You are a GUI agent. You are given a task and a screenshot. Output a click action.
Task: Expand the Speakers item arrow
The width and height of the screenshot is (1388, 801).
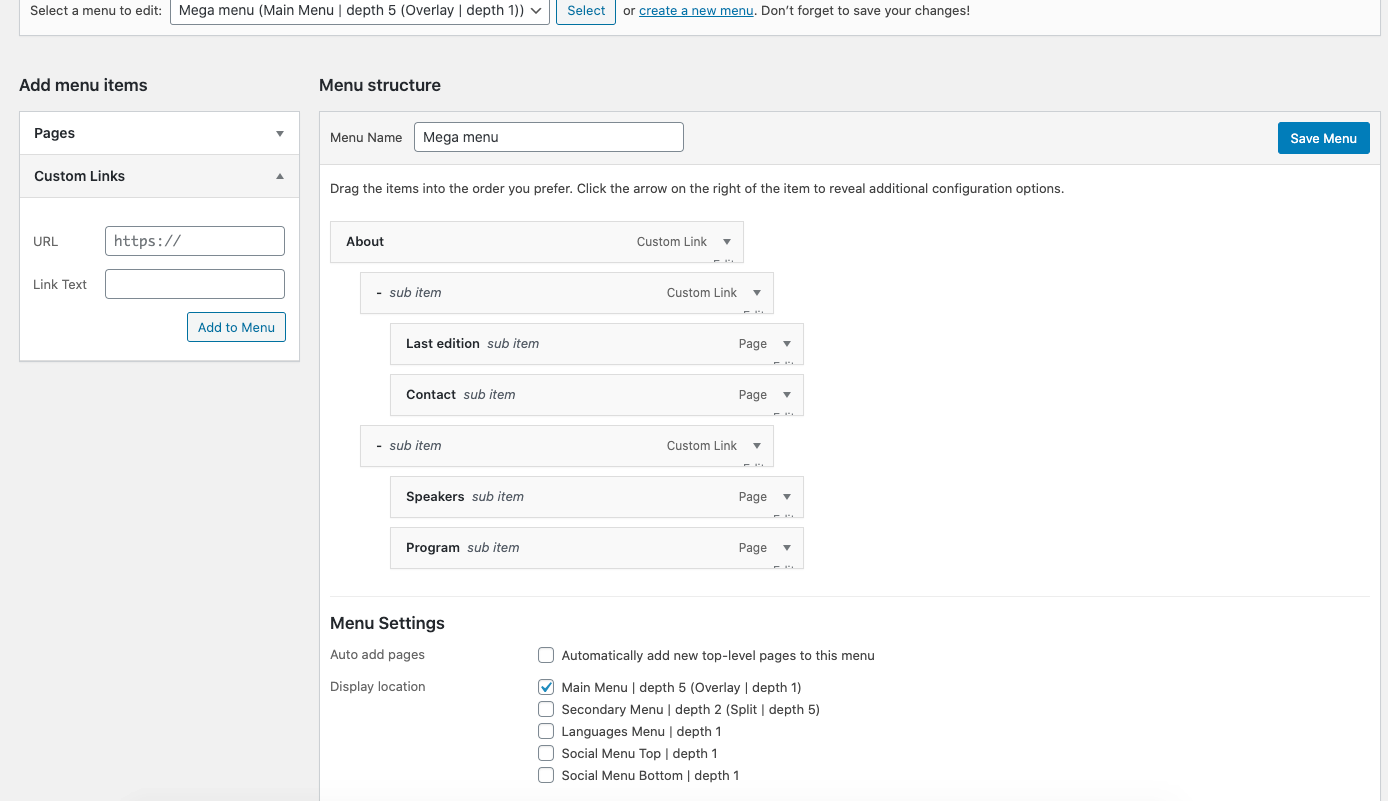787,497
